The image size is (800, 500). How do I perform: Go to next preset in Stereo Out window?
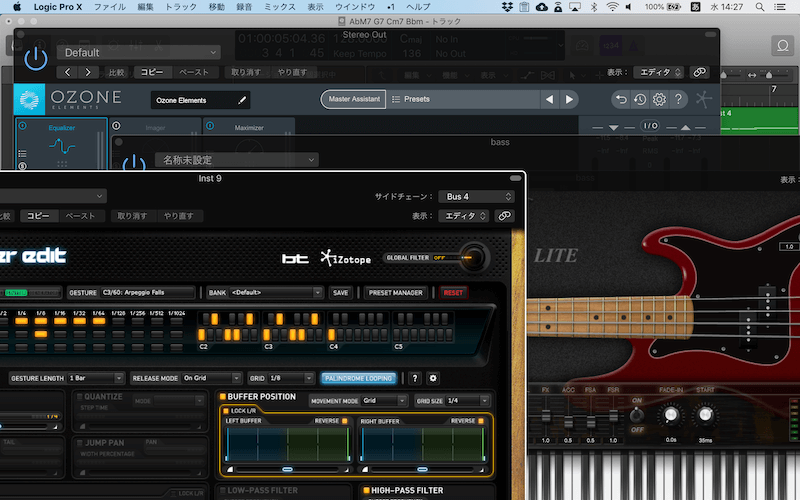click(x=88, y=72)
